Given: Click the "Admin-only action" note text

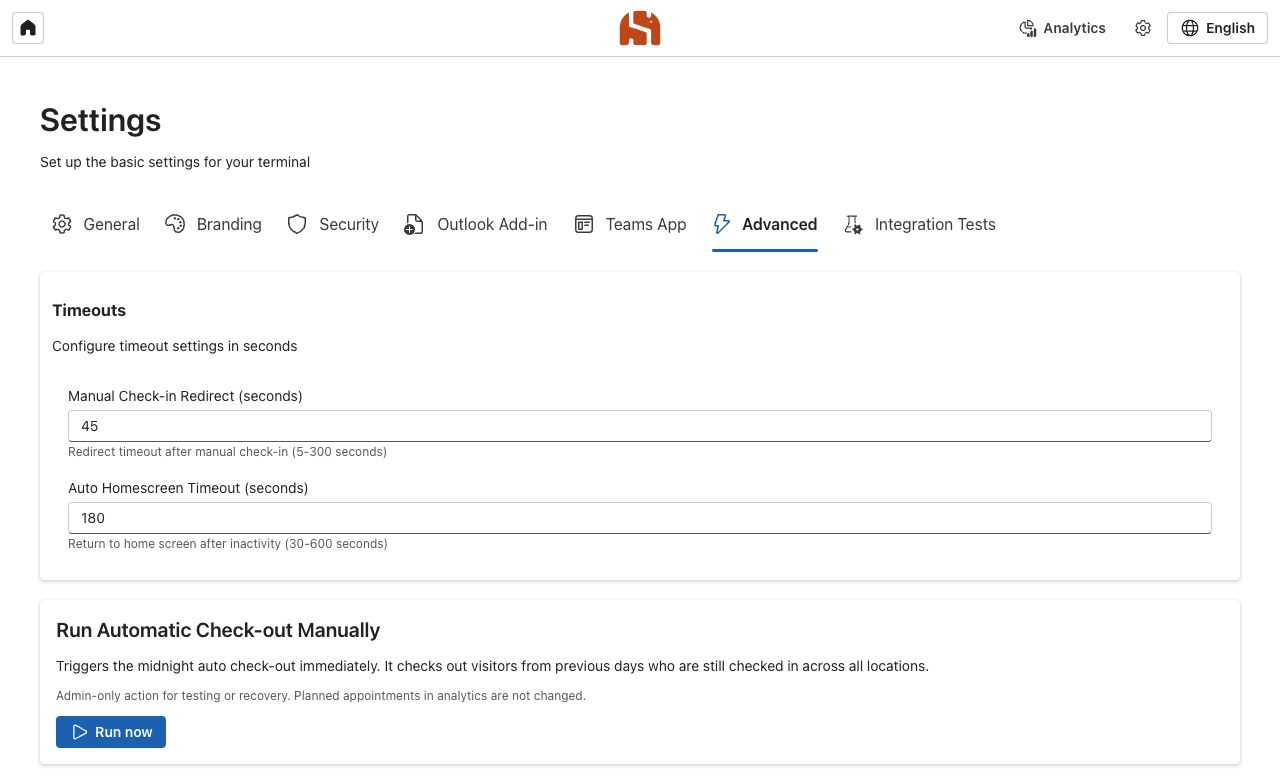Looking at the screenshot, I should pyautogui.click(x=321, y=695).
